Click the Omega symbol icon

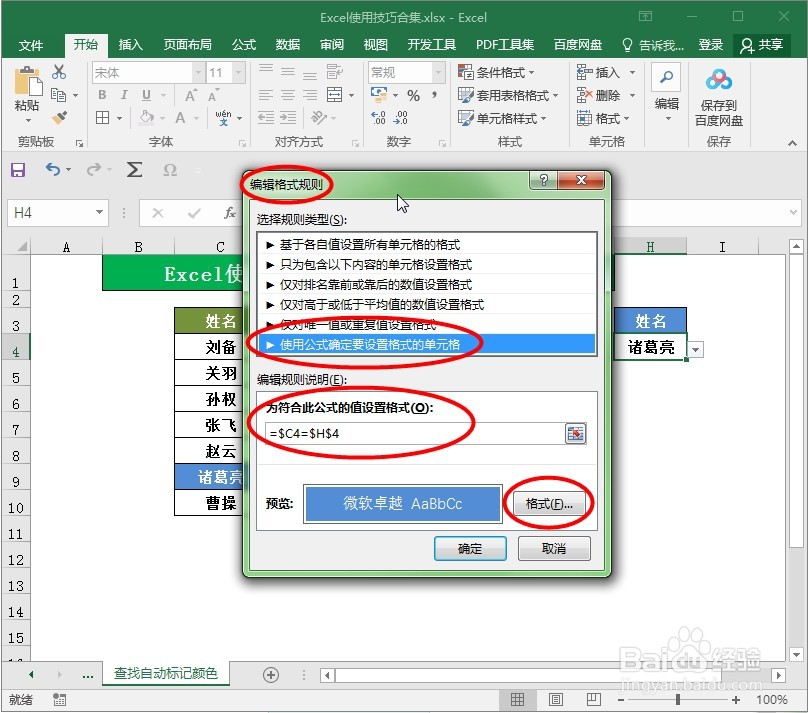click(x=170, y=170)
